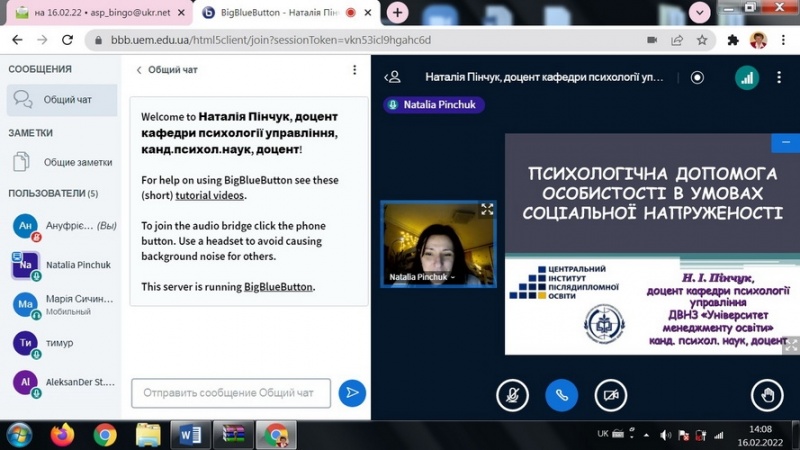Collapse the Общий чат panel with back chevron
Viewport: 800px width, 450px height.
(140, 70)
